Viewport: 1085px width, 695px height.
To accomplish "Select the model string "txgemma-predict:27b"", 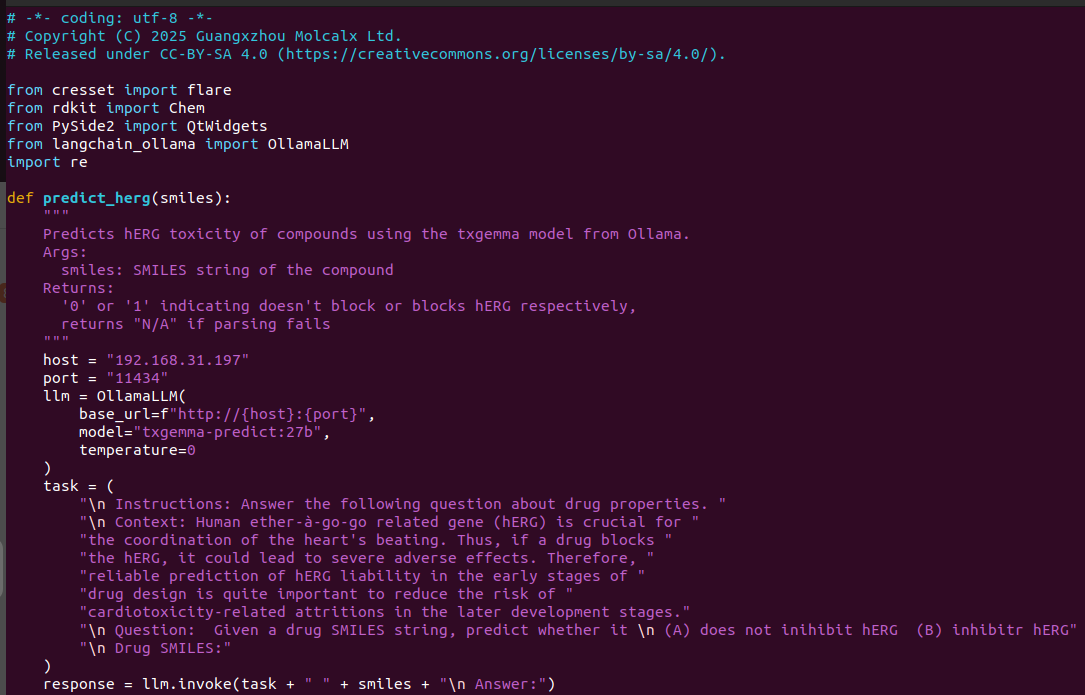I will (x=228, y=432).
